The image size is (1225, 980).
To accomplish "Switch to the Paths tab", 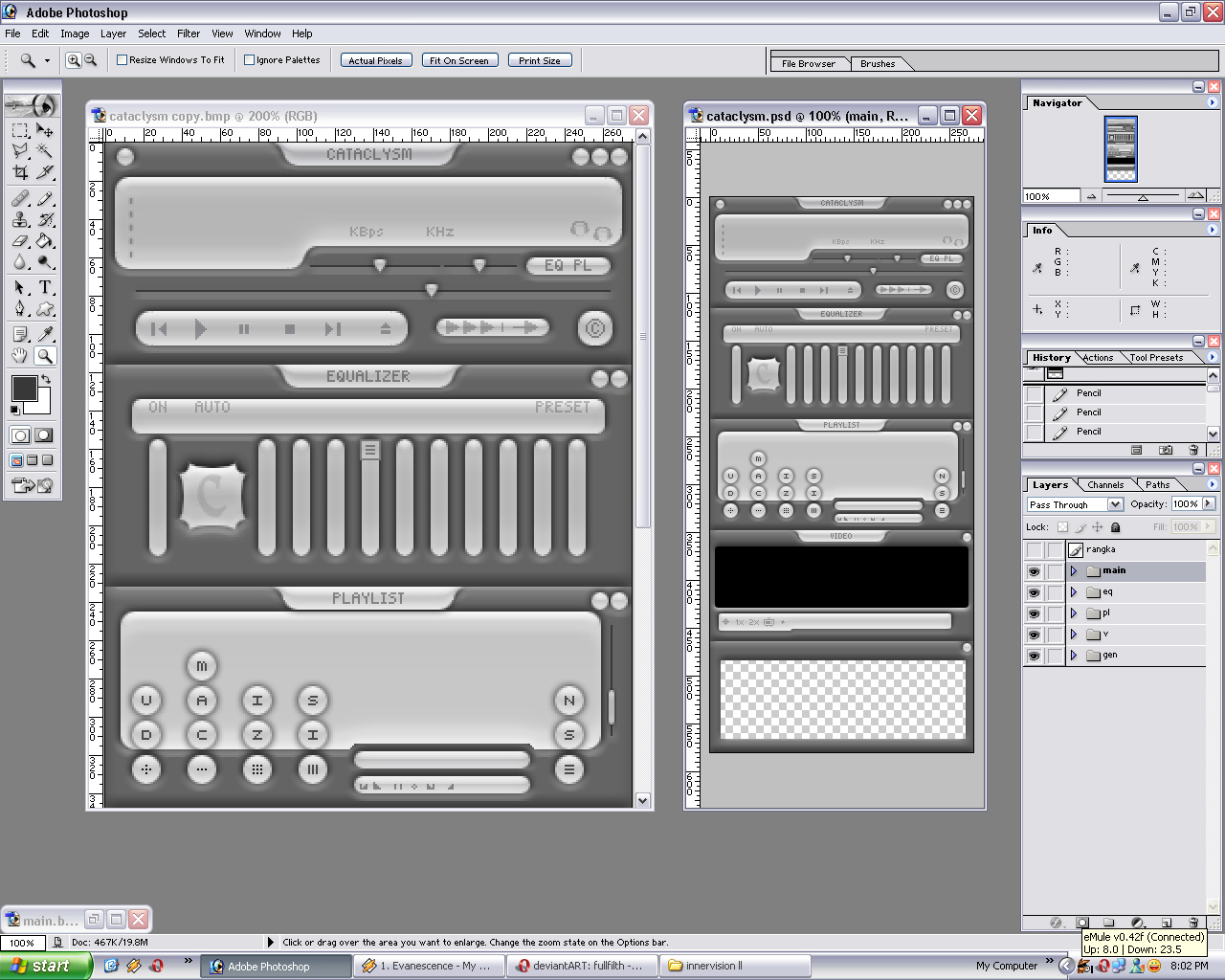I will coord(1157,485).
